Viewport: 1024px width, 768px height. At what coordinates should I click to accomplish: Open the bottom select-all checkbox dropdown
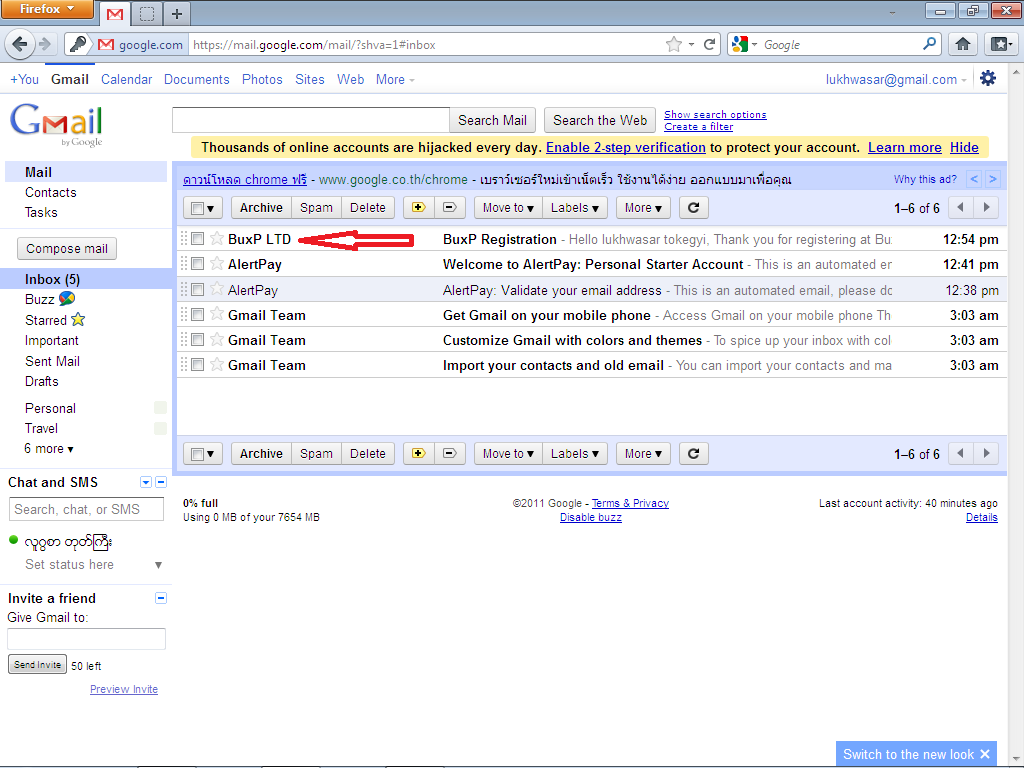click(203, 453)
